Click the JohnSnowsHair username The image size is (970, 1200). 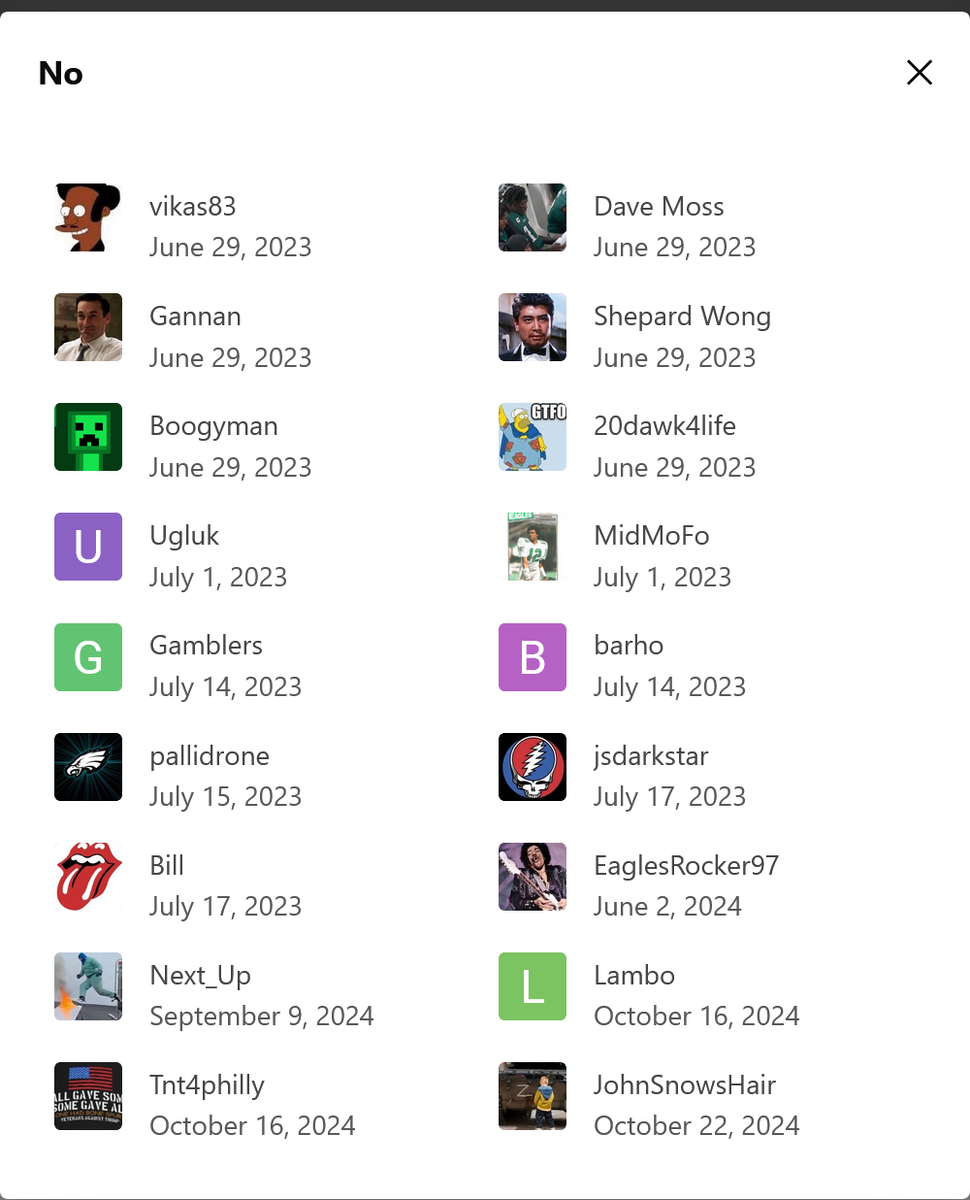[x=684, y=1085]
